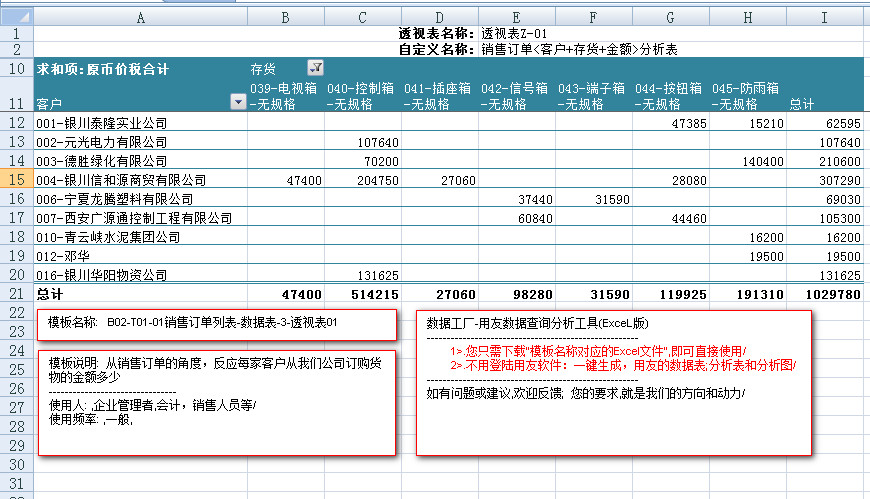Screen dimensions: 870x499
Task: Select column I header
Action: point(824,17)
